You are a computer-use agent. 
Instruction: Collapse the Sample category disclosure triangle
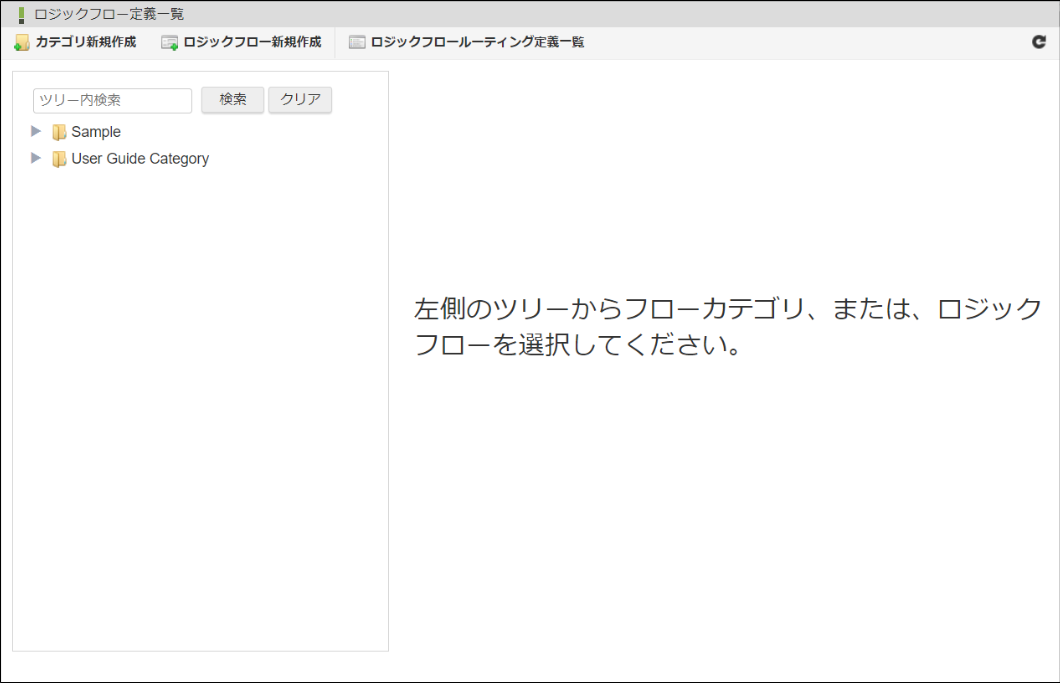(36, 131)
